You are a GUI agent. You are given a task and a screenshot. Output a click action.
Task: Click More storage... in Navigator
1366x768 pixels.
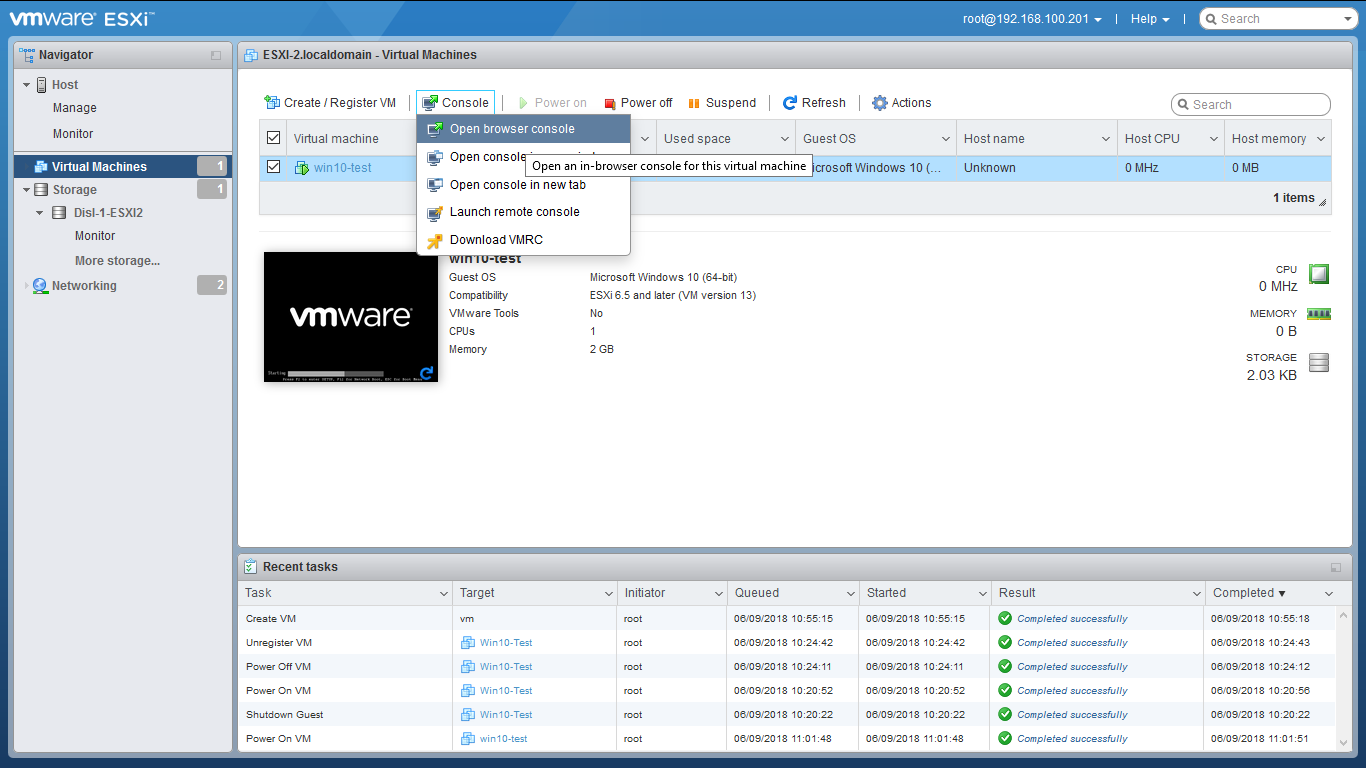tap(117, 261)
